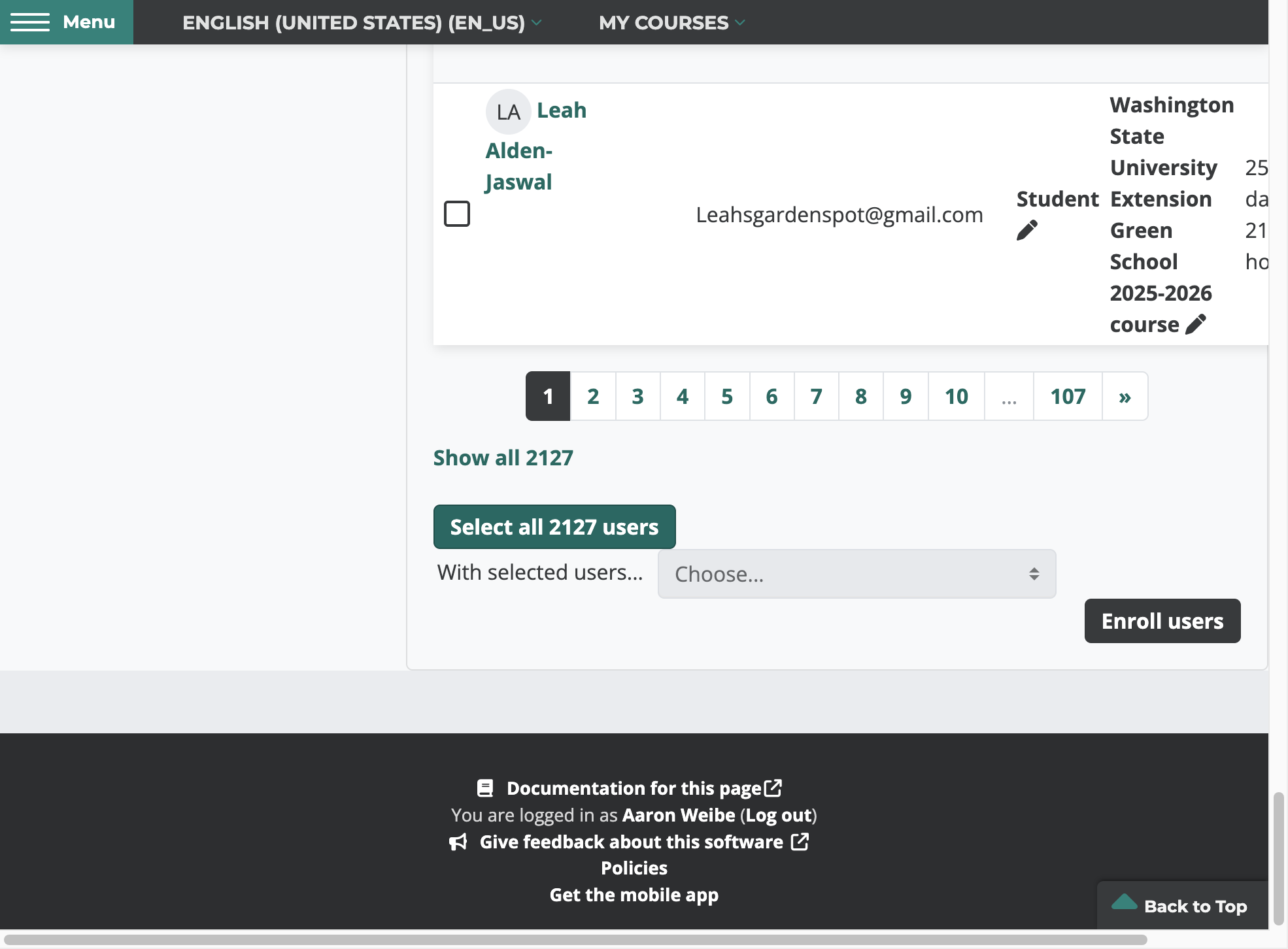This screenshot has height=949, width=1288.
Task: Jump to last page 107
Action: (1068, 396)
